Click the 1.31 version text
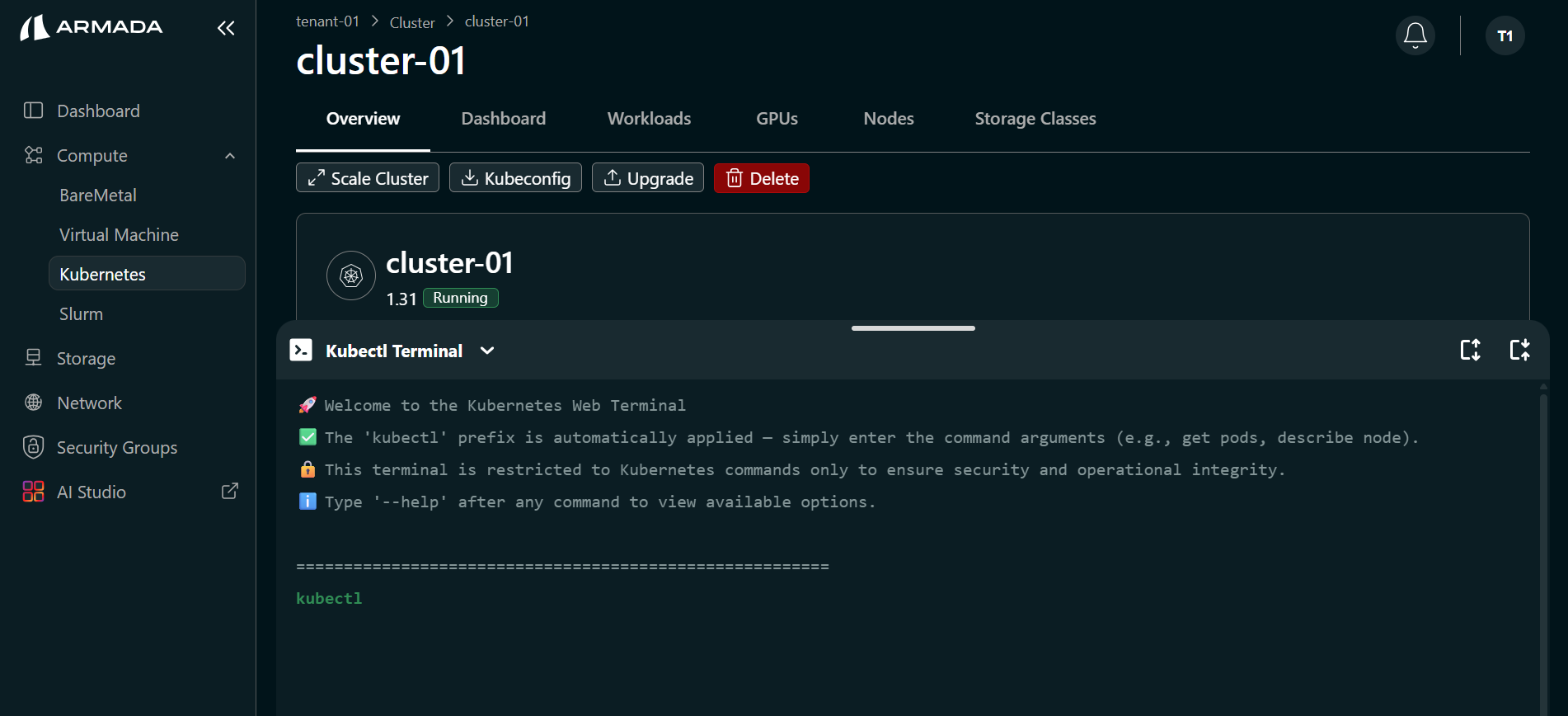Screen dimensions: 1568x716 [401, 299]
